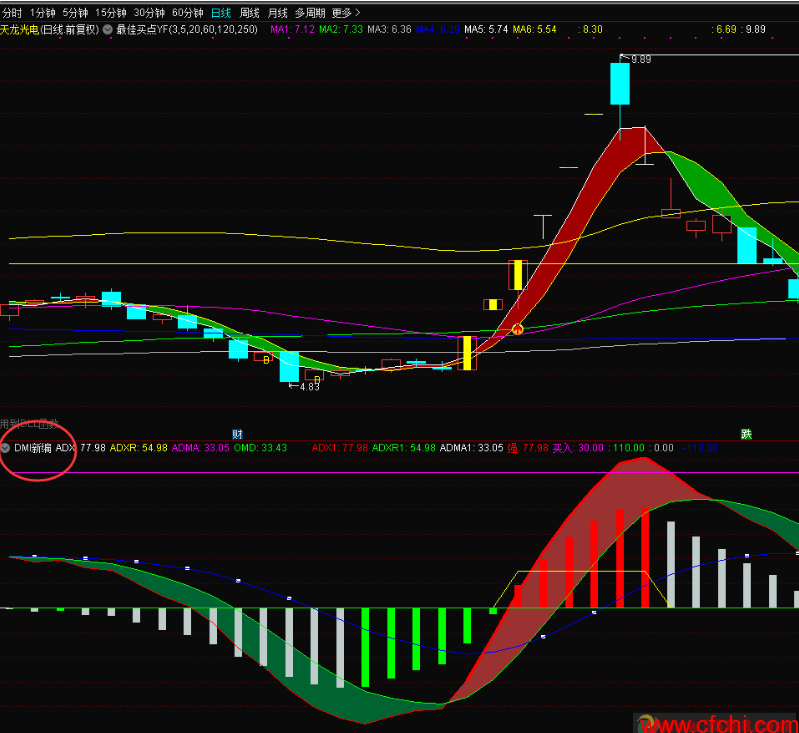Click the ADXR1: 54.98 value label
This screenshot has height=733, width=799.
coord(404,448)
